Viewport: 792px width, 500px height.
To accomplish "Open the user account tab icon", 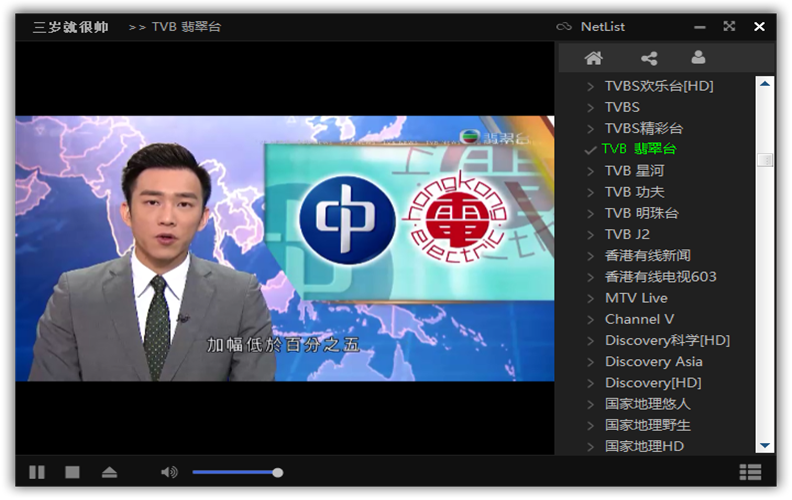I will (x=698, y=58).
